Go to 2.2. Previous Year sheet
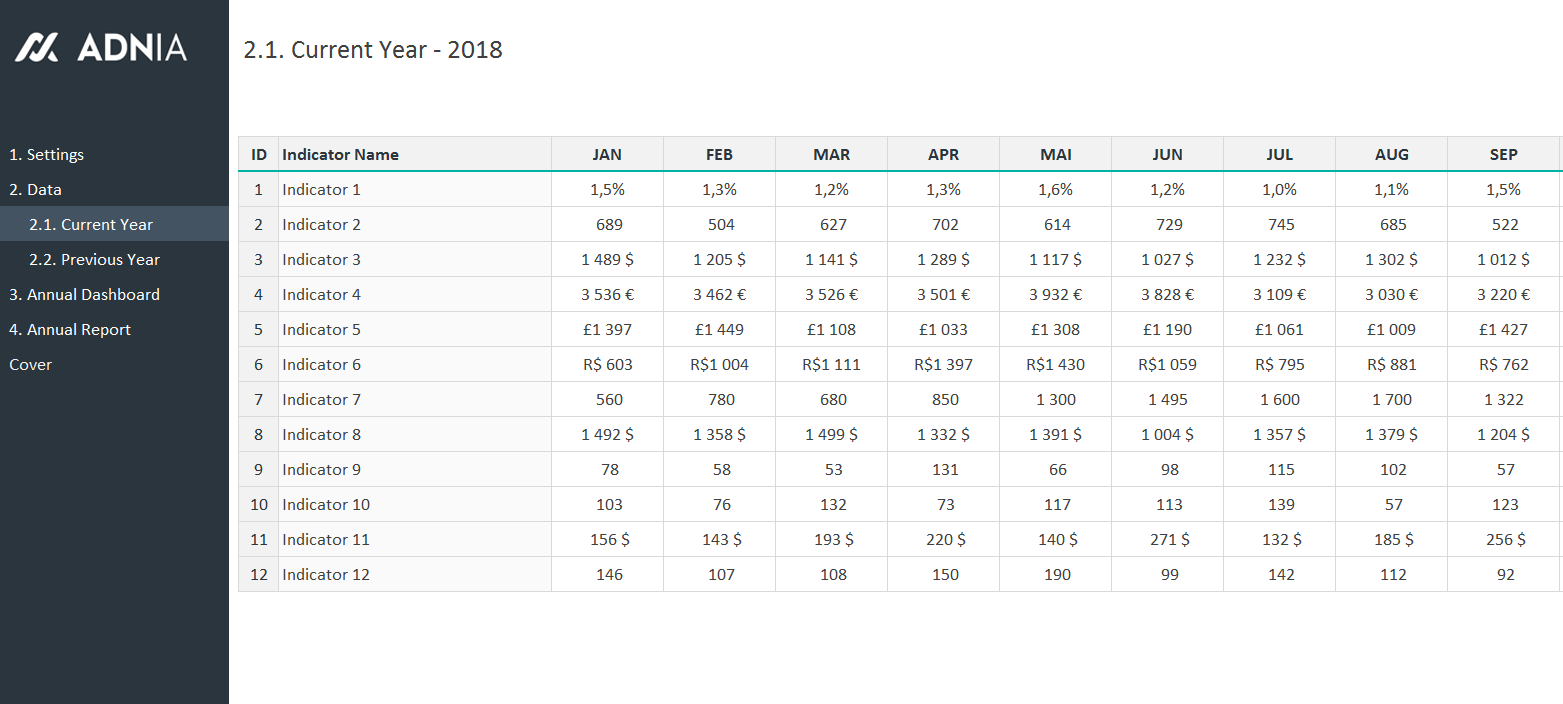The width and height of the screenshot is (1563, 704). point(94,260)
